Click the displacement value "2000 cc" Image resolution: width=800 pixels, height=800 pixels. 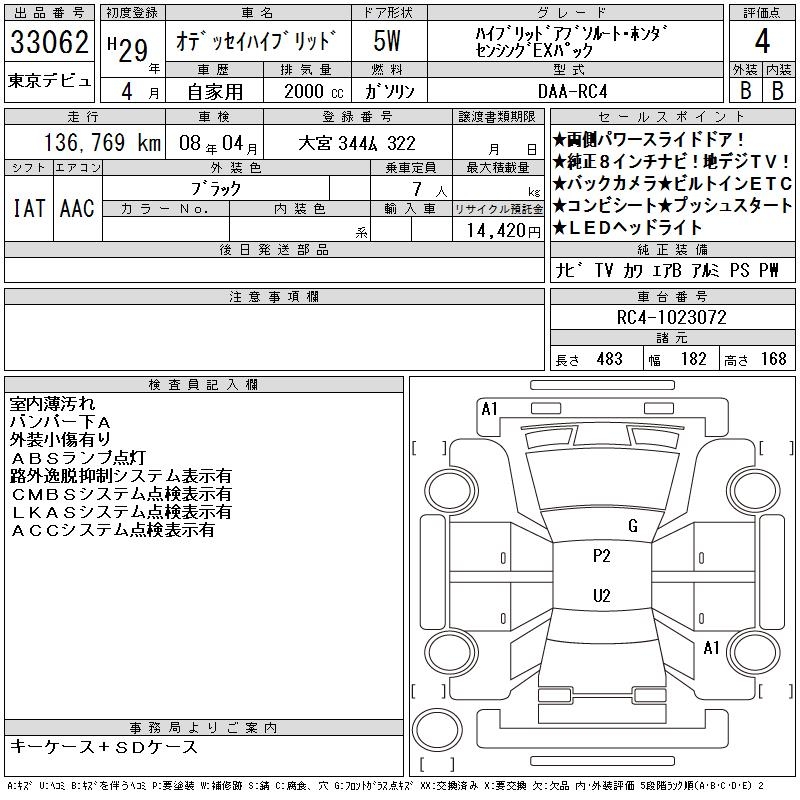[x=314, y=92]
